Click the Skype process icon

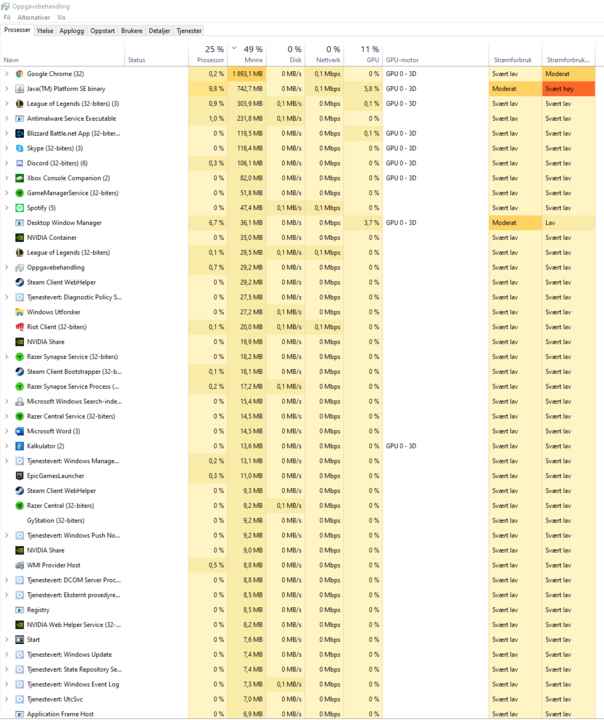click(19, 148)
